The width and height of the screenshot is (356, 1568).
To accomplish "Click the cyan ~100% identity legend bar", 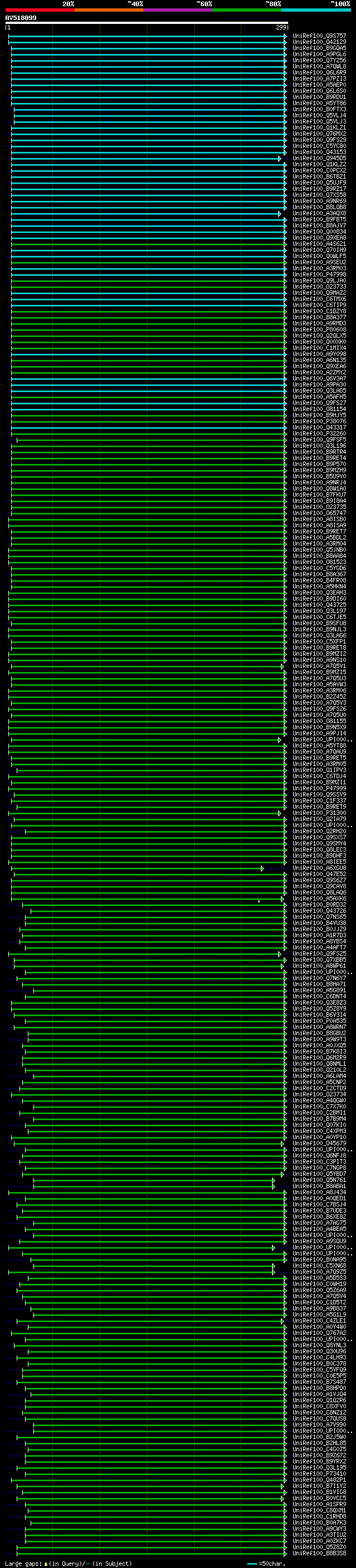I will click(x=316, y=10).
